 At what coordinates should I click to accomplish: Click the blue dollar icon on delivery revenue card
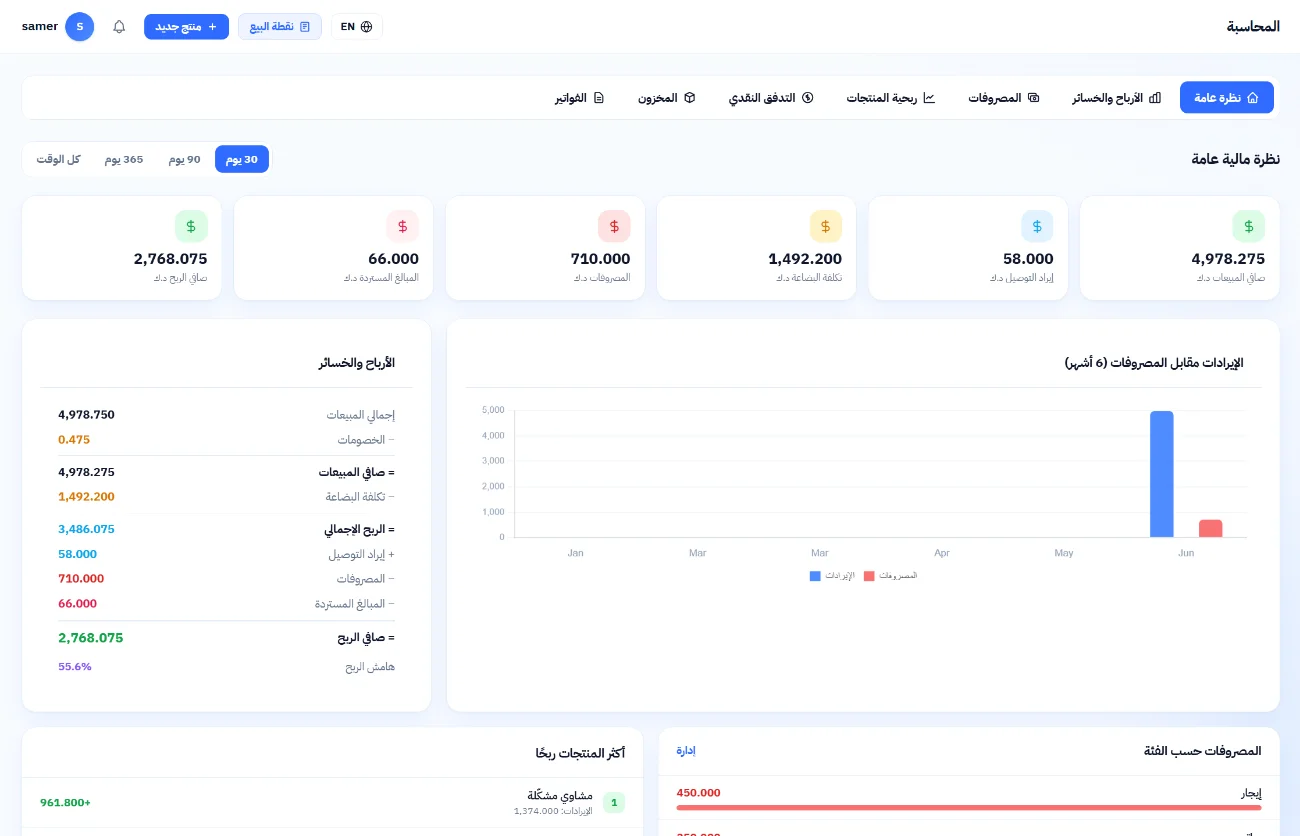click(x=1037, y=226)
